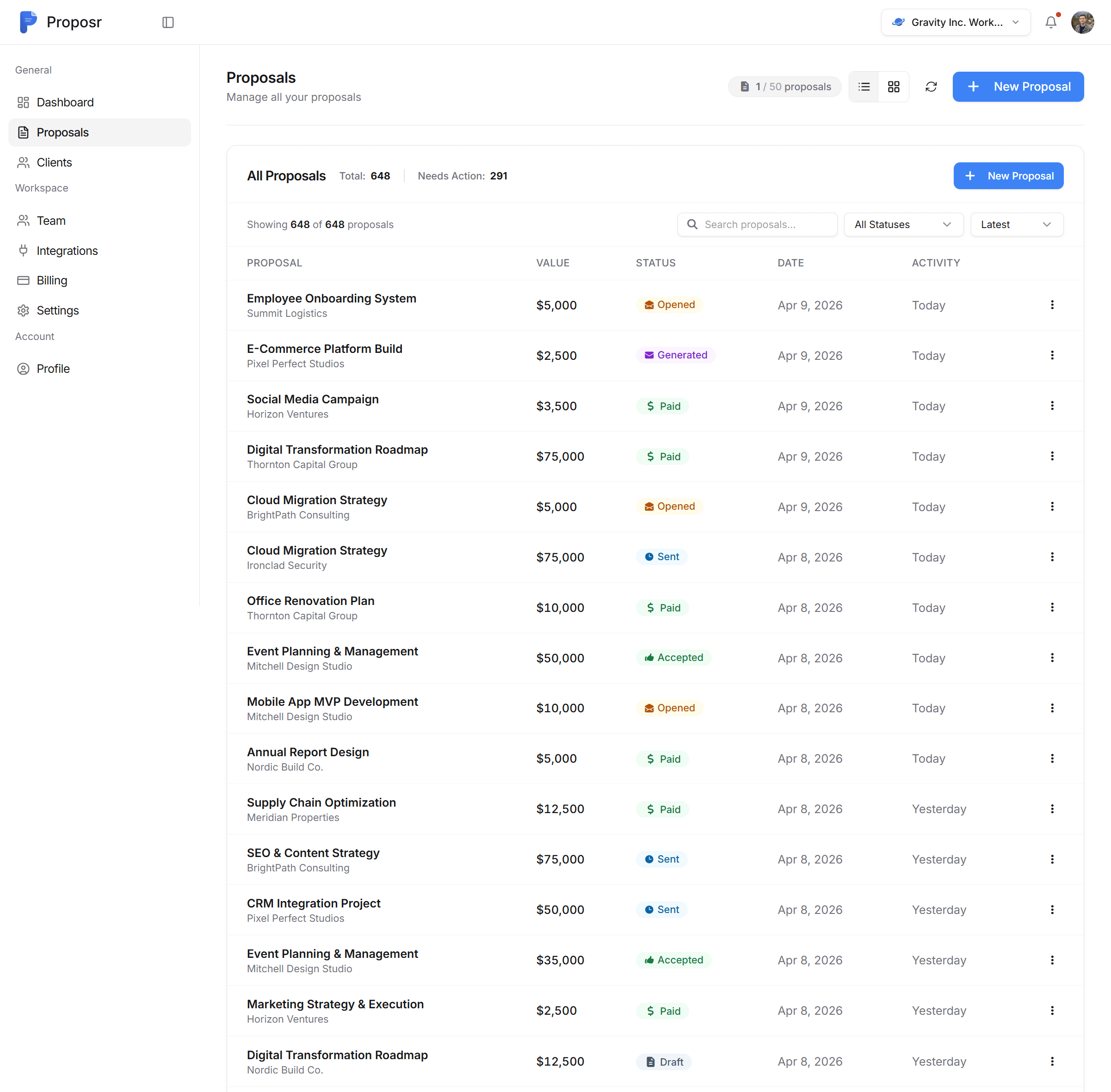Open actions menu for Employee Onboarding System
The height and width of the screenshot is (1092, 1111).
click(x=1051, y=305)
